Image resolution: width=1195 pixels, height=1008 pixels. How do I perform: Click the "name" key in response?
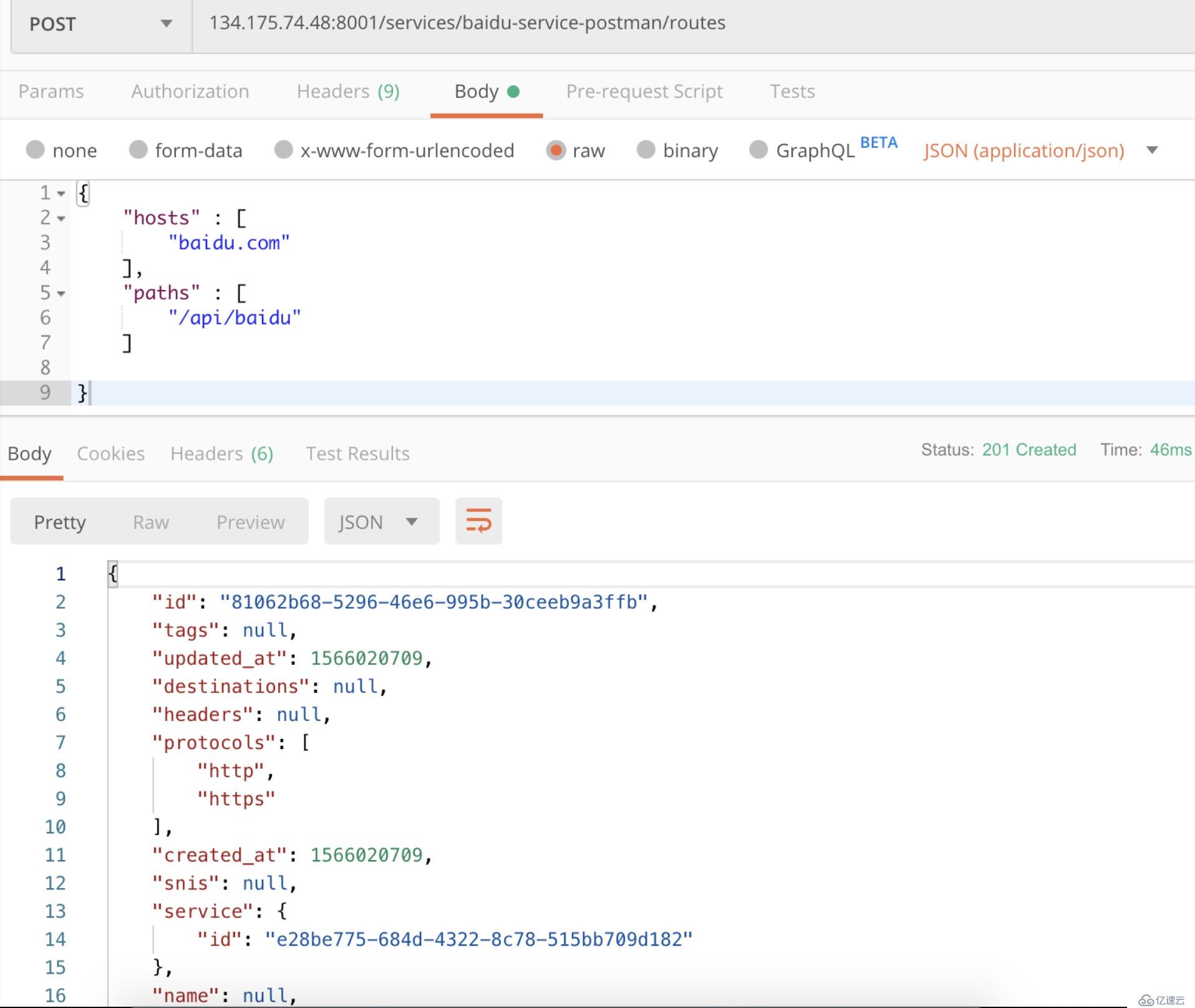(x=186, y=995)
